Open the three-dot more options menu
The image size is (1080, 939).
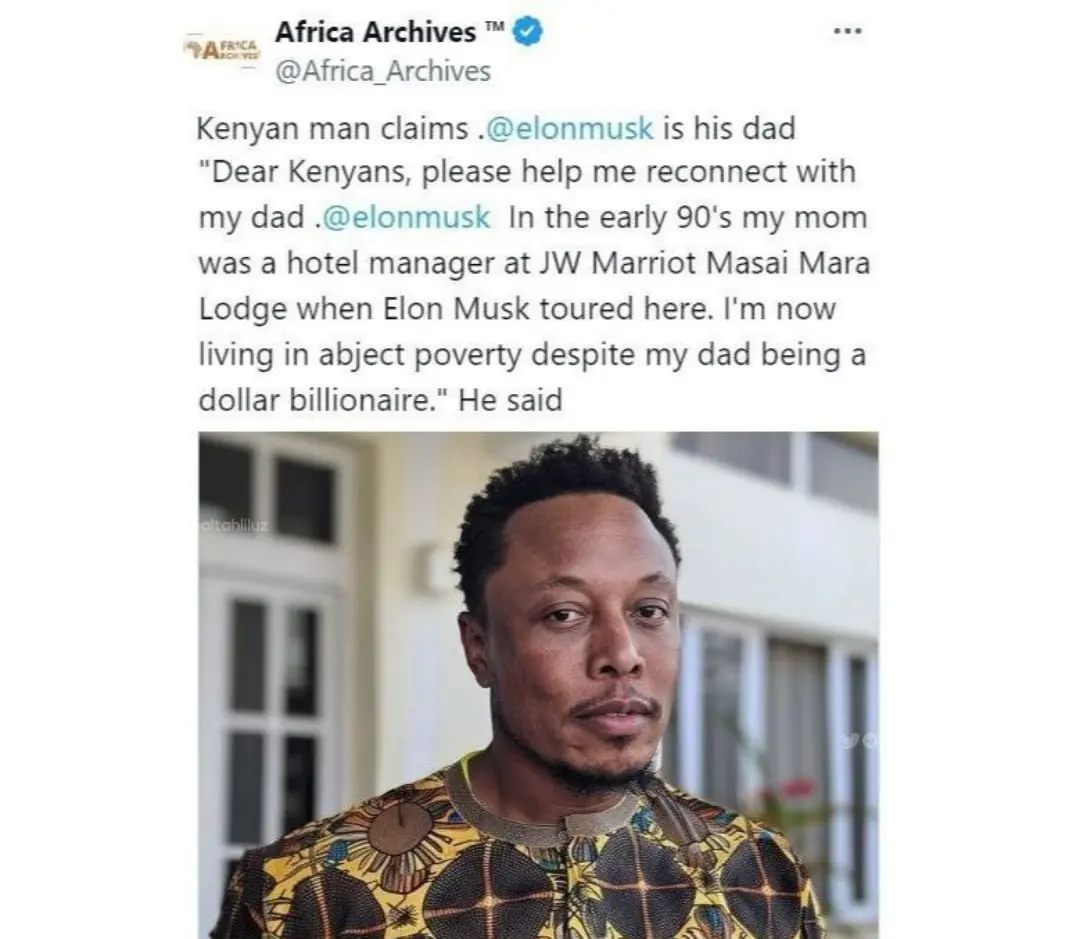pyautogui.click(x=847, y=31)
